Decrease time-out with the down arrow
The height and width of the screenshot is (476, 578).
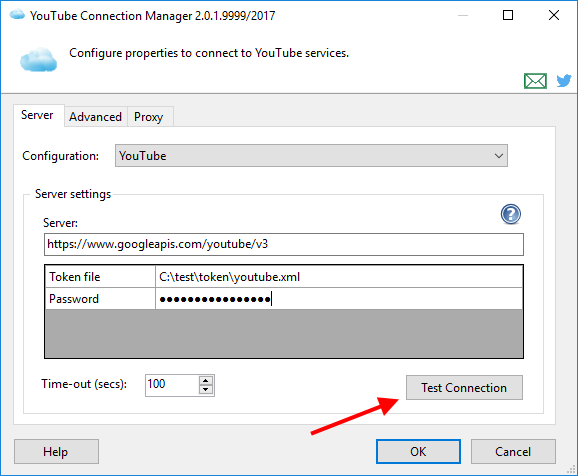pos(206,390)
